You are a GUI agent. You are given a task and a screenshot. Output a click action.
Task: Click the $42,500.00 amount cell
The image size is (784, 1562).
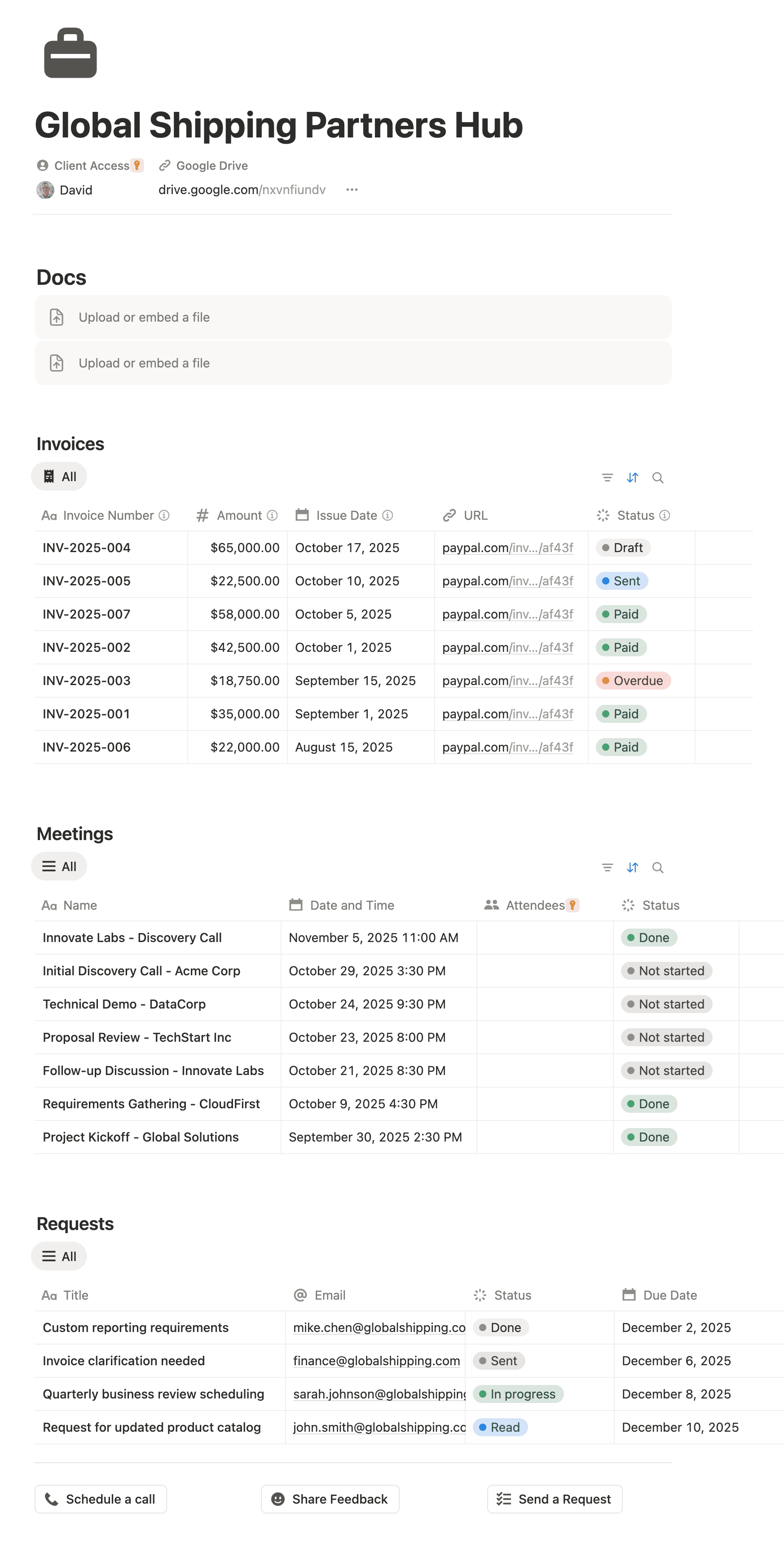238,648
